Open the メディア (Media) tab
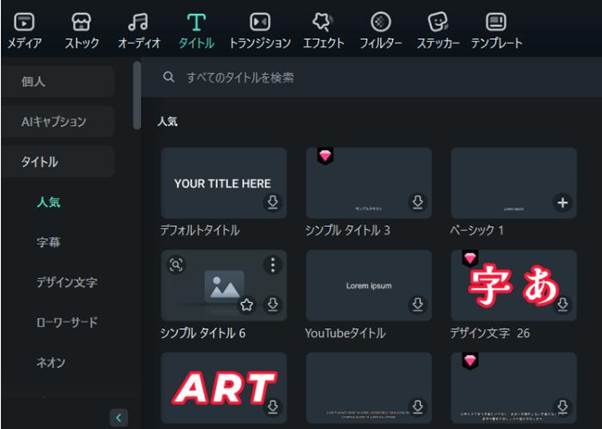Viewport: 602px width, 429px height. (24, 30)
